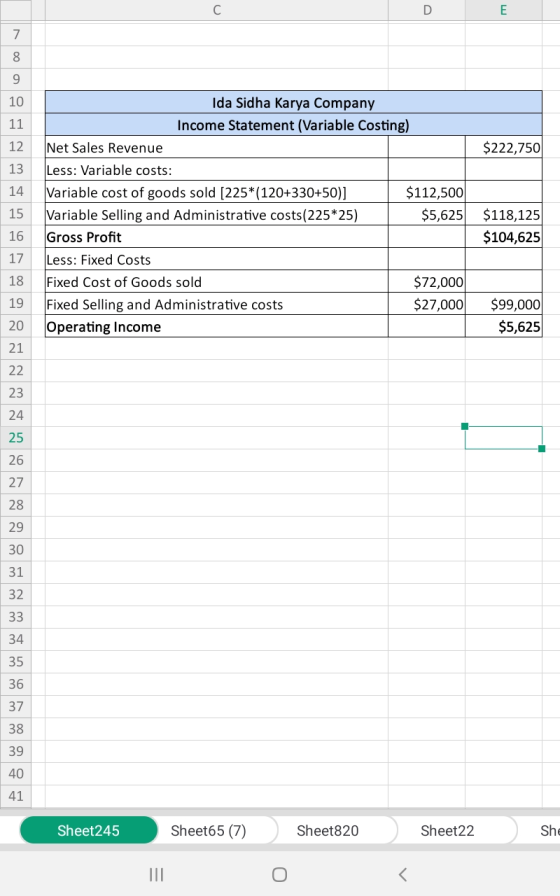This screenshot has width=560, height=896.
Task: Select row 12 header
Action: point(16,147)
